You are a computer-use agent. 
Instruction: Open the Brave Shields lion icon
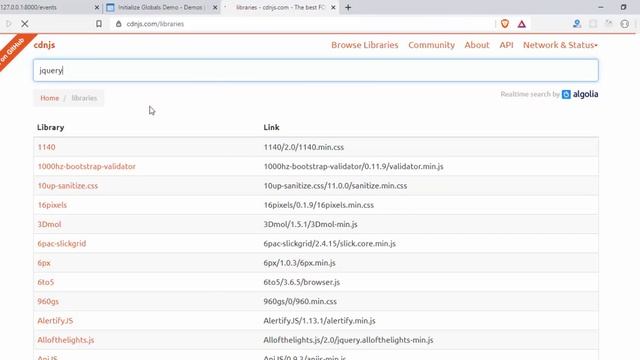(505, 24)
